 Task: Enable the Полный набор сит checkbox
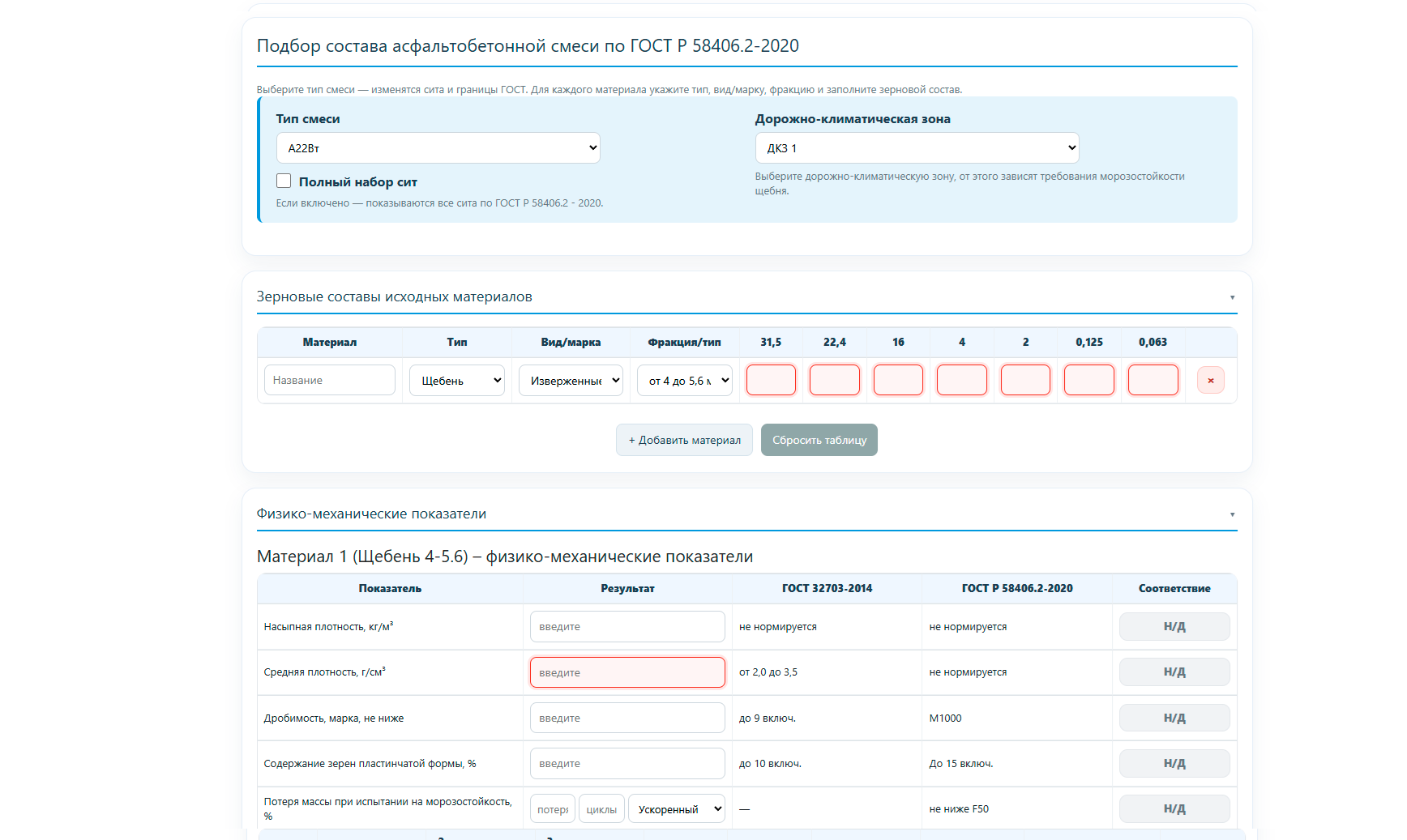[x=284, y=181]
